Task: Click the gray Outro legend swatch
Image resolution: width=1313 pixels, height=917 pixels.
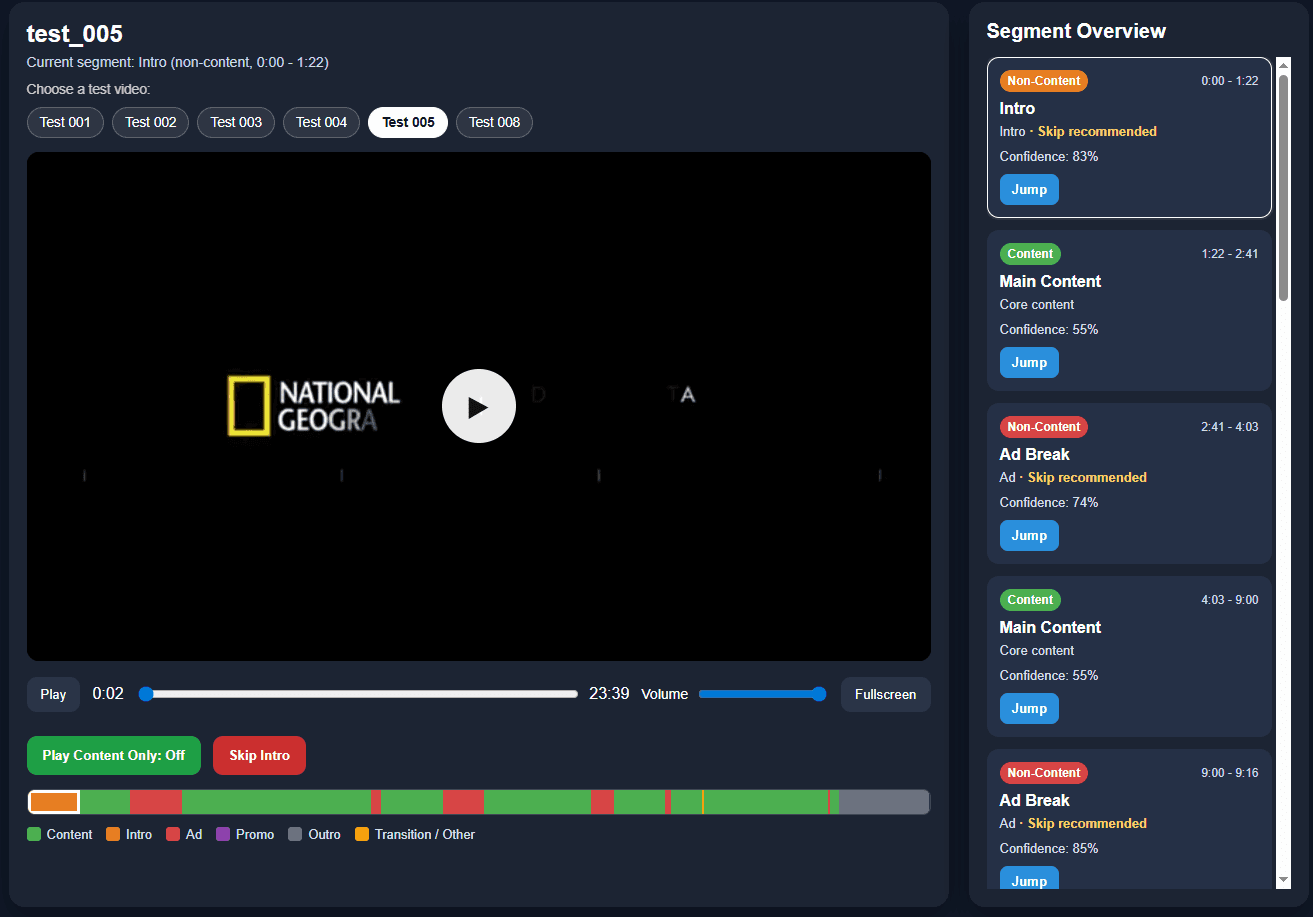Action: (295, 834)
